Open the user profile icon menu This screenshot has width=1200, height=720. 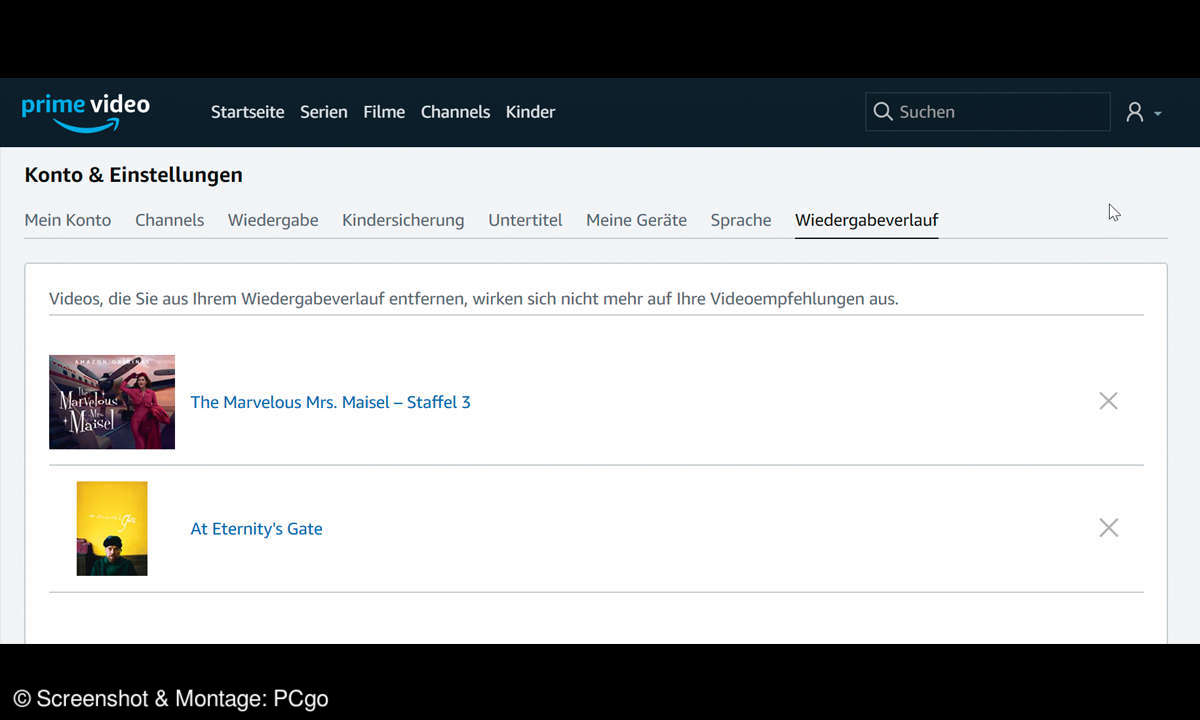click(1143, 112)
